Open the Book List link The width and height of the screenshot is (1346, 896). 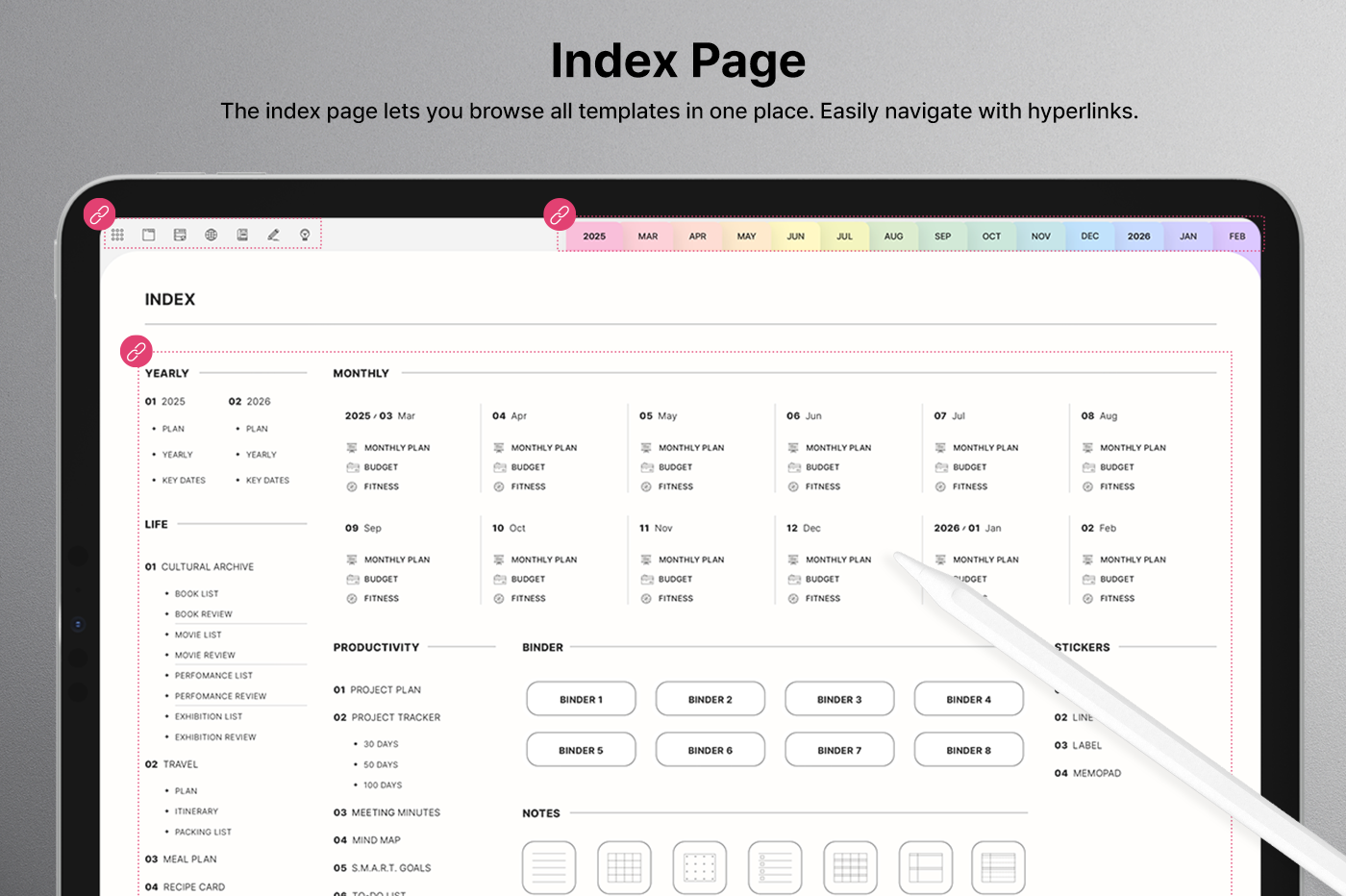(x=196, y=594)
